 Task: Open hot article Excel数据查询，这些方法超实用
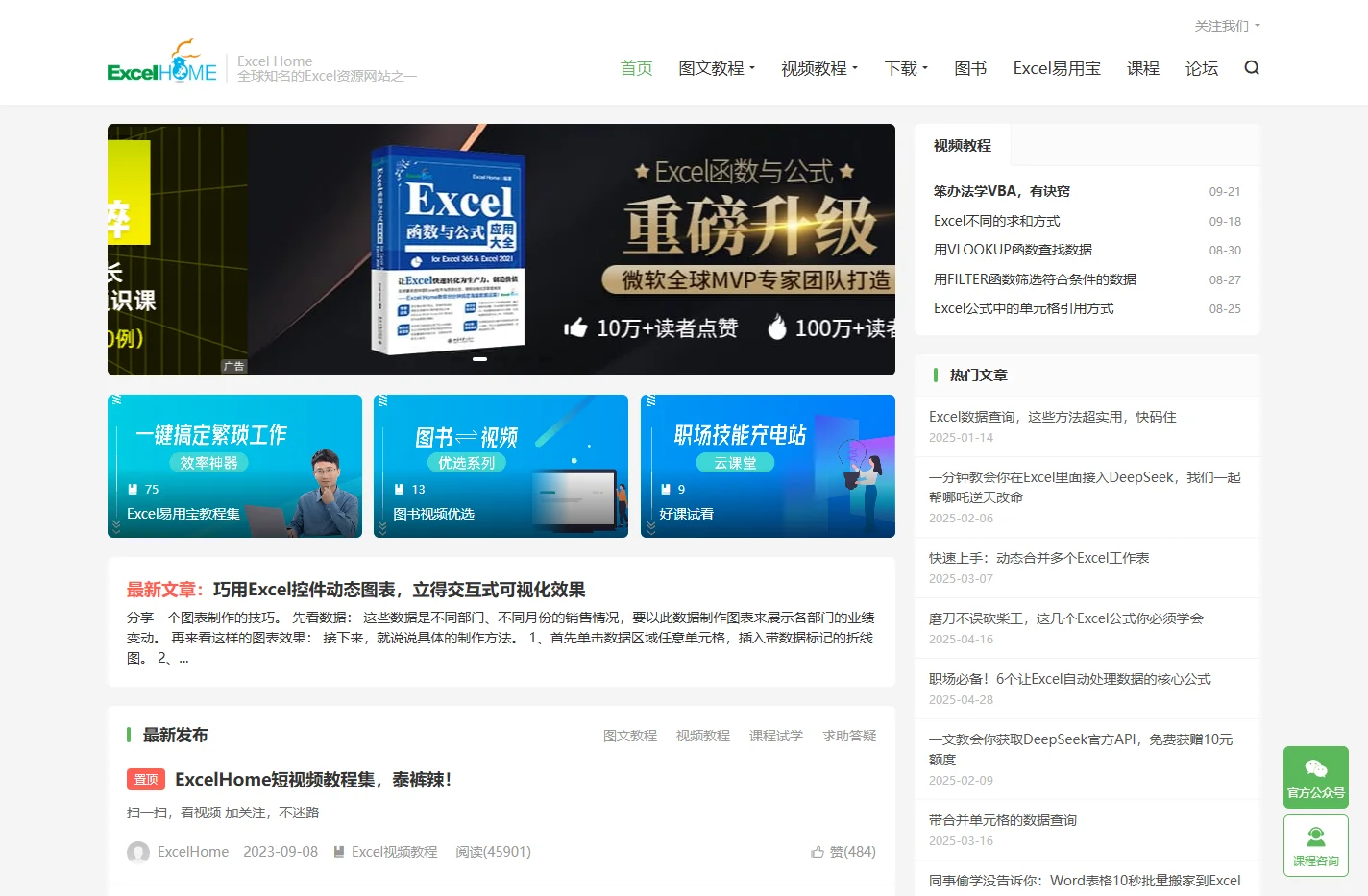(x=1053, y=417)
